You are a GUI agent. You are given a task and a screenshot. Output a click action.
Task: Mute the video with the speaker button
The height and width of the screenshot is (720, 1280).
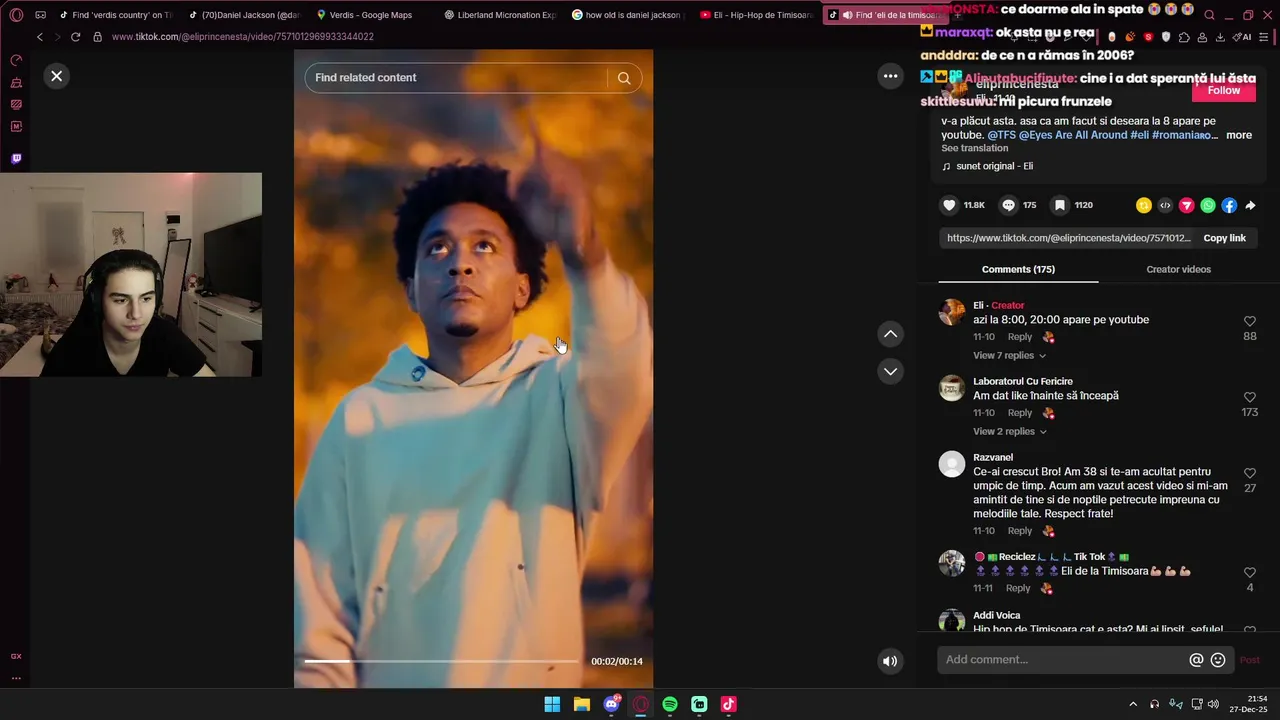coord(890,661)
